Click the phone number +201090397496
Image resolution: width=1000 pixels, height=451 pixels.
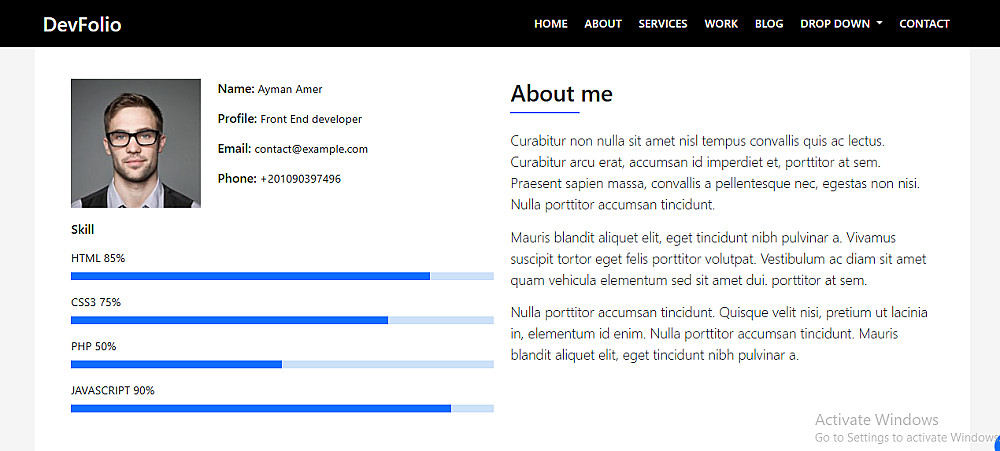click(300, 179)
